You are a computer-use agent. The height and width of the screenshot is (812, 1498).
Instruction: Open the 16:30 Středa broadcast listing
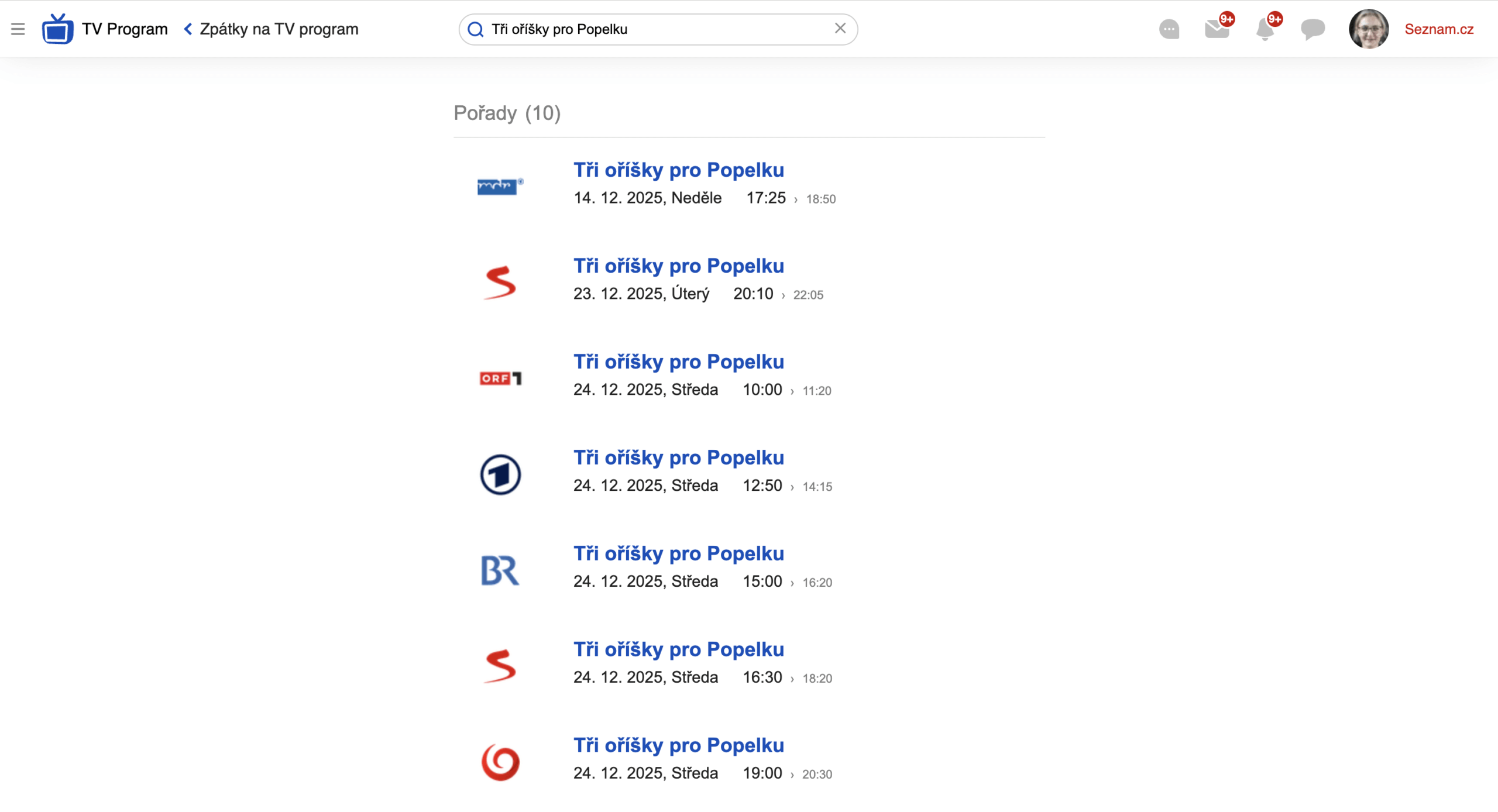678,649
